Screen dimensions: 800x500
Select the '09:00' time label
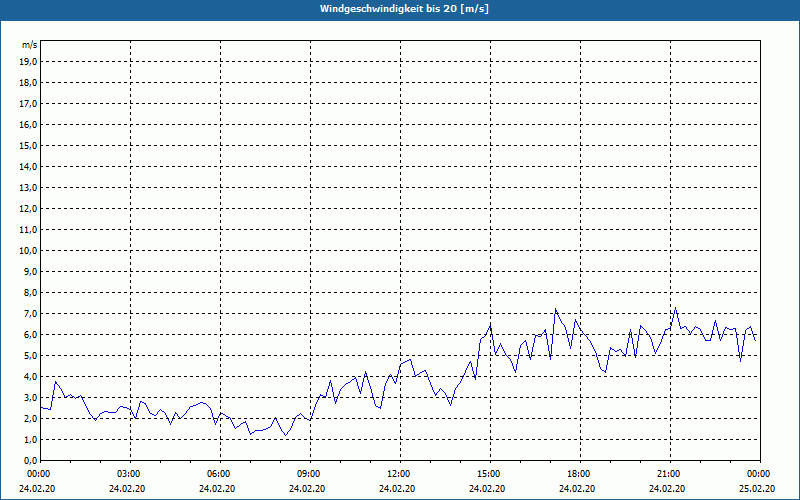(x=310, y=474)
